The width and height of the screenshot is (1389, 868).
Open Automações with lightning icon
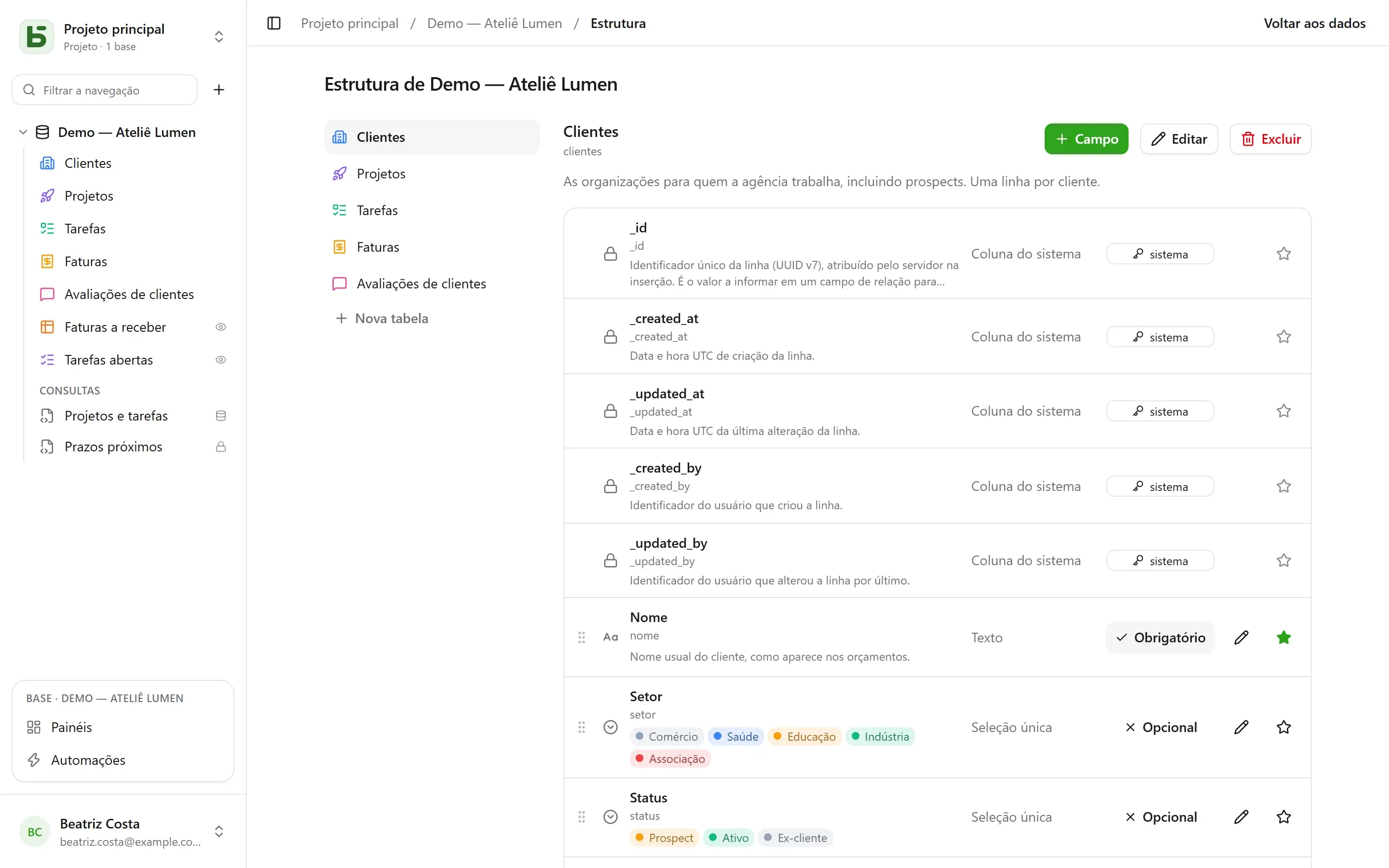click(x=123, y=760)
